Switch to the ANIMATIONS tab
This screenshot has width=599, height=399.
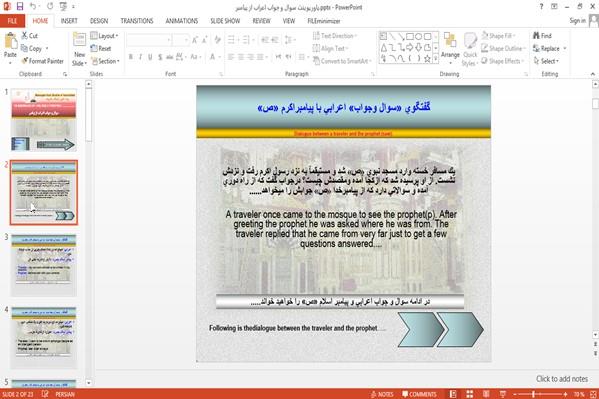(182, 21)
